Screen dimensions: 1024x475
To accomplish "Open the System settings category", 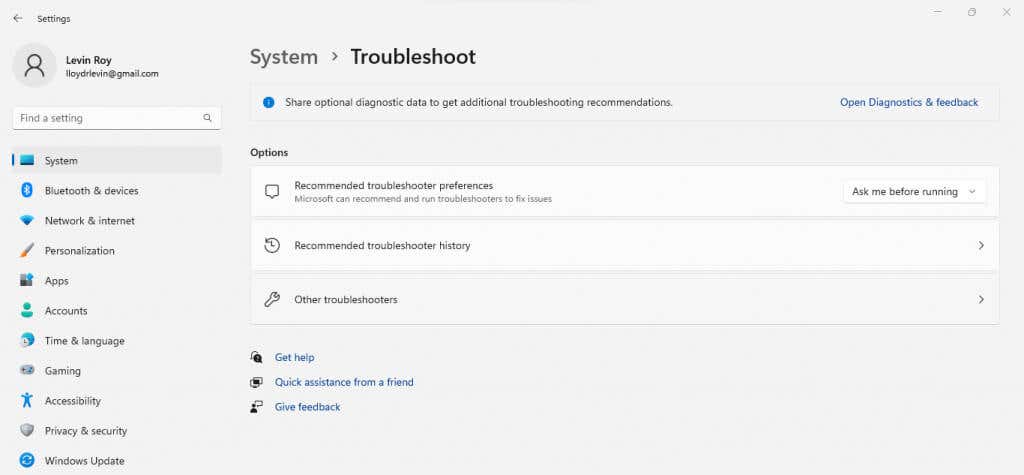I will (x=117, y=160).
